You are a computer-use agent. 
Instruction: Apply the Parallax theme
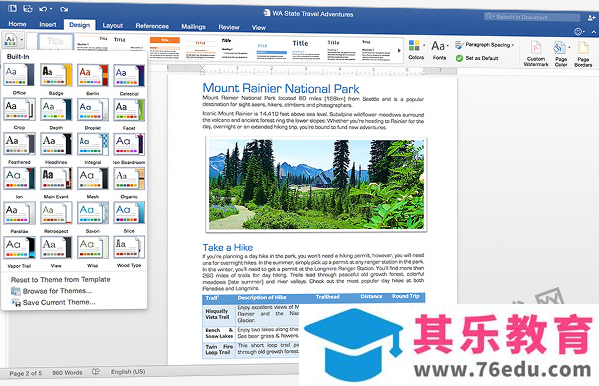click(19, 213)
